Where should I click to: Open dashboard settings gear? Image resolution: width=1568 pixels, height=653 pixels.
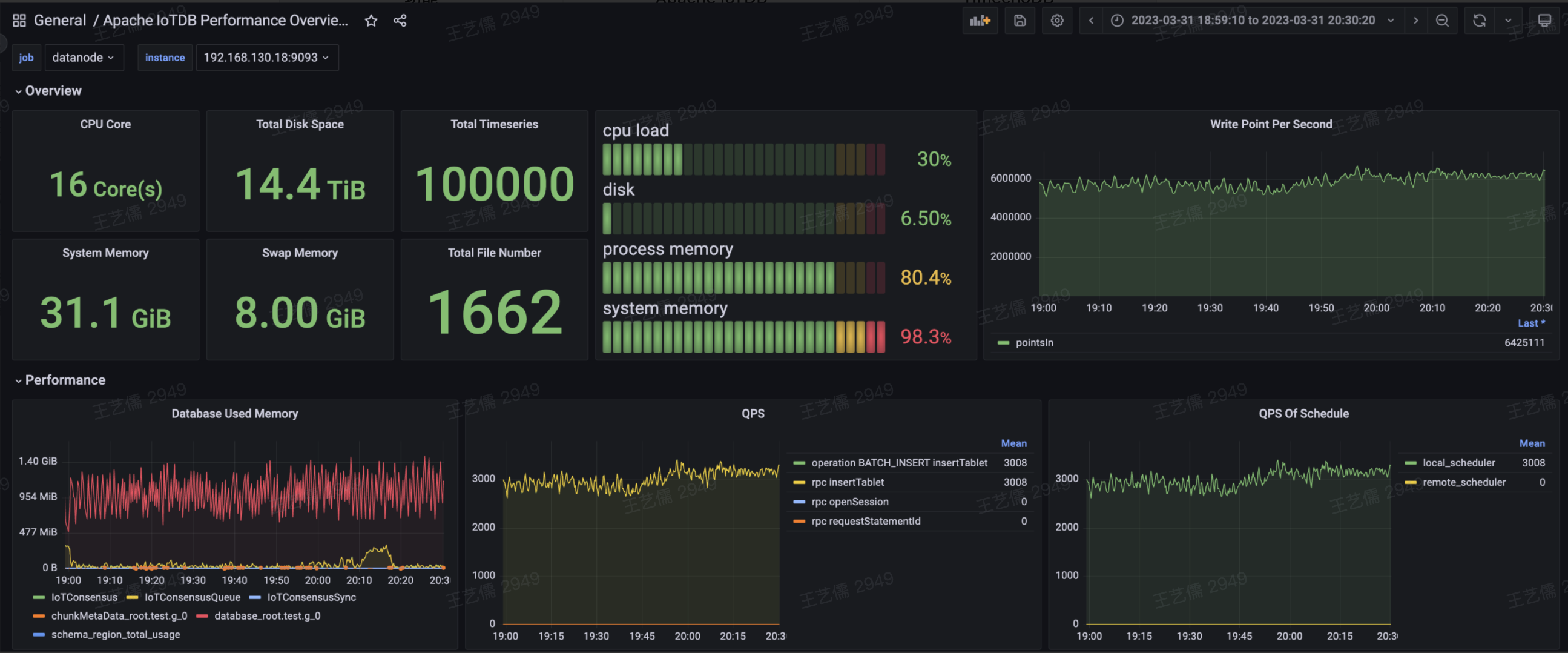click(x=1056, y=21)
